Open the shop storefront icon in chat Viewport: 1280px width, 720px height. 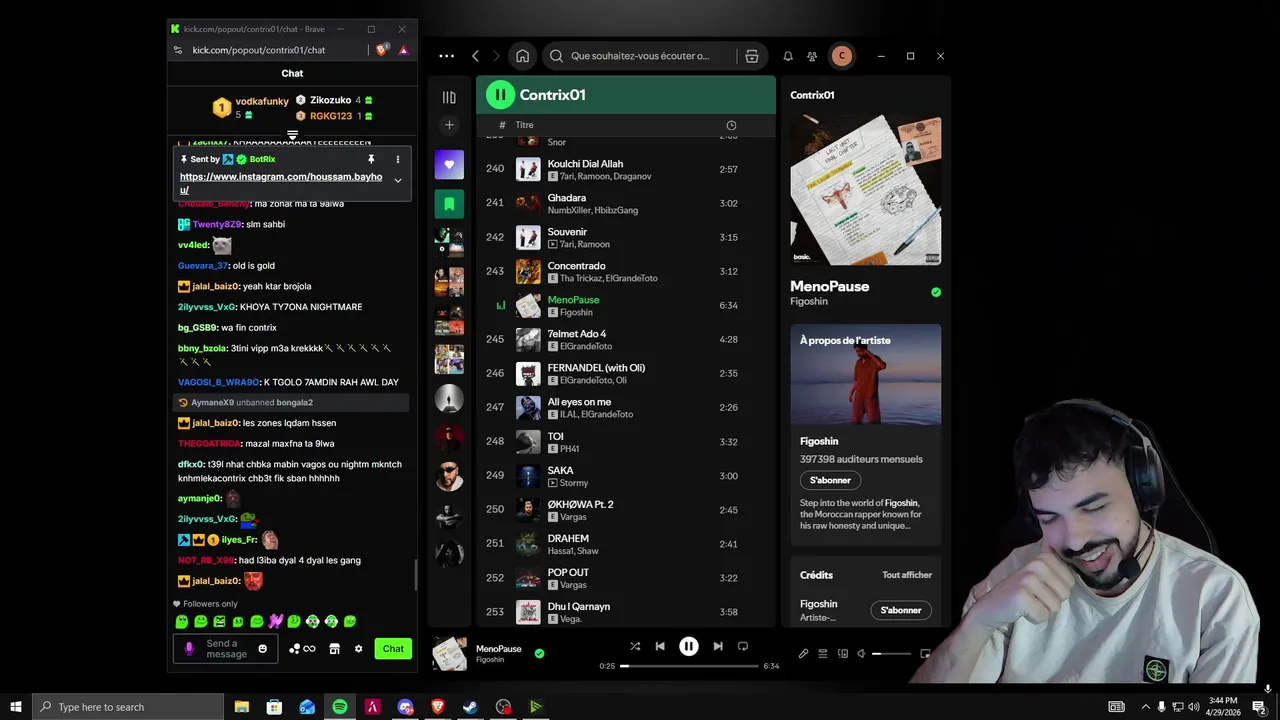point(335,649)
